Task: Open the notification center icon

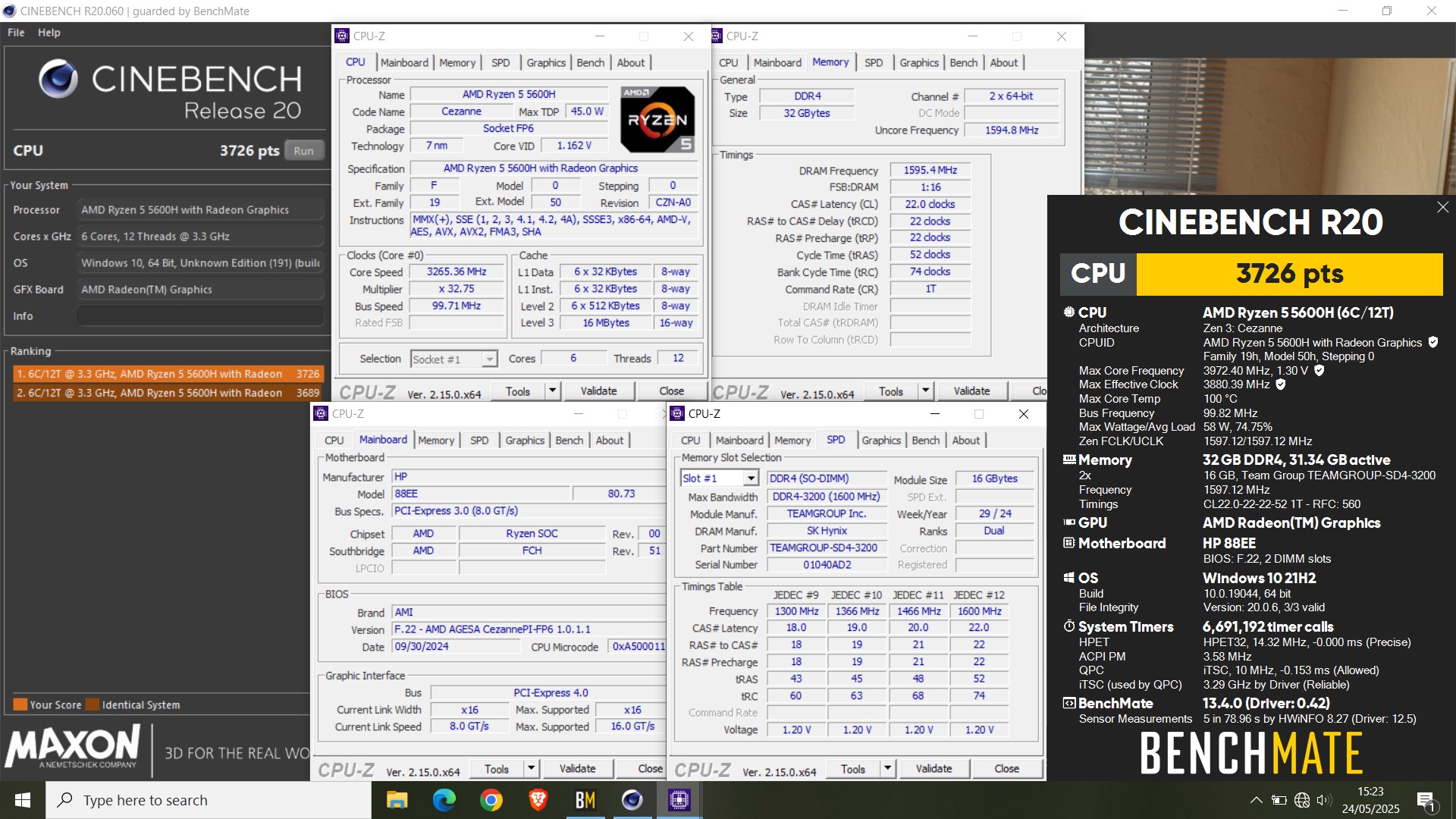Action: [x=1426, y=801]
